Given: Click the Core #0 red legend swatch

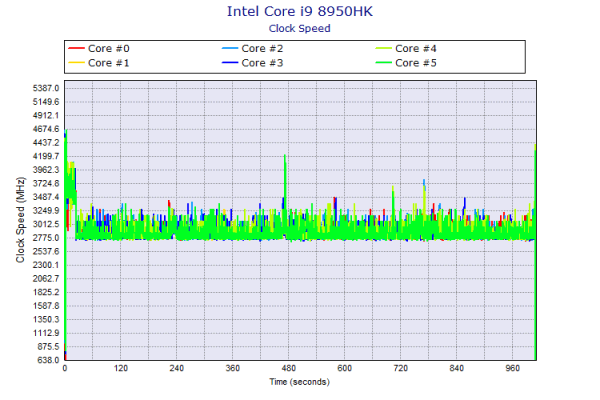Looking at the screenshot, I should click(x=76, y=49).
